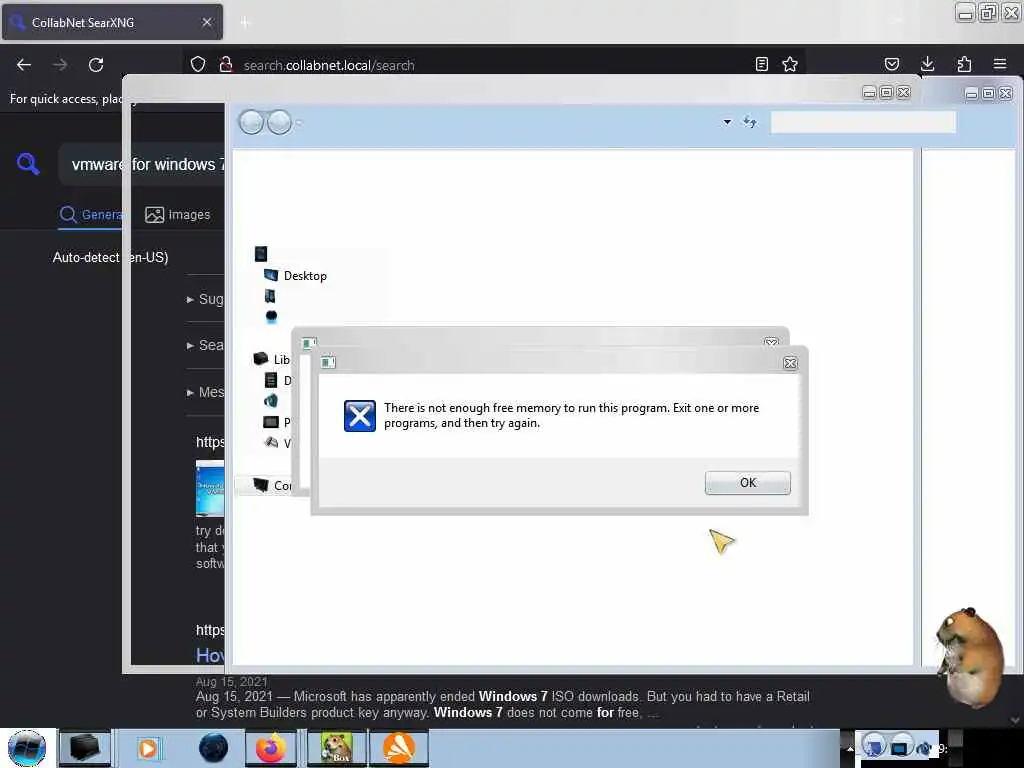1024x768 pixels.
Task: Click the Explorer search box
Action: (863, 122)
